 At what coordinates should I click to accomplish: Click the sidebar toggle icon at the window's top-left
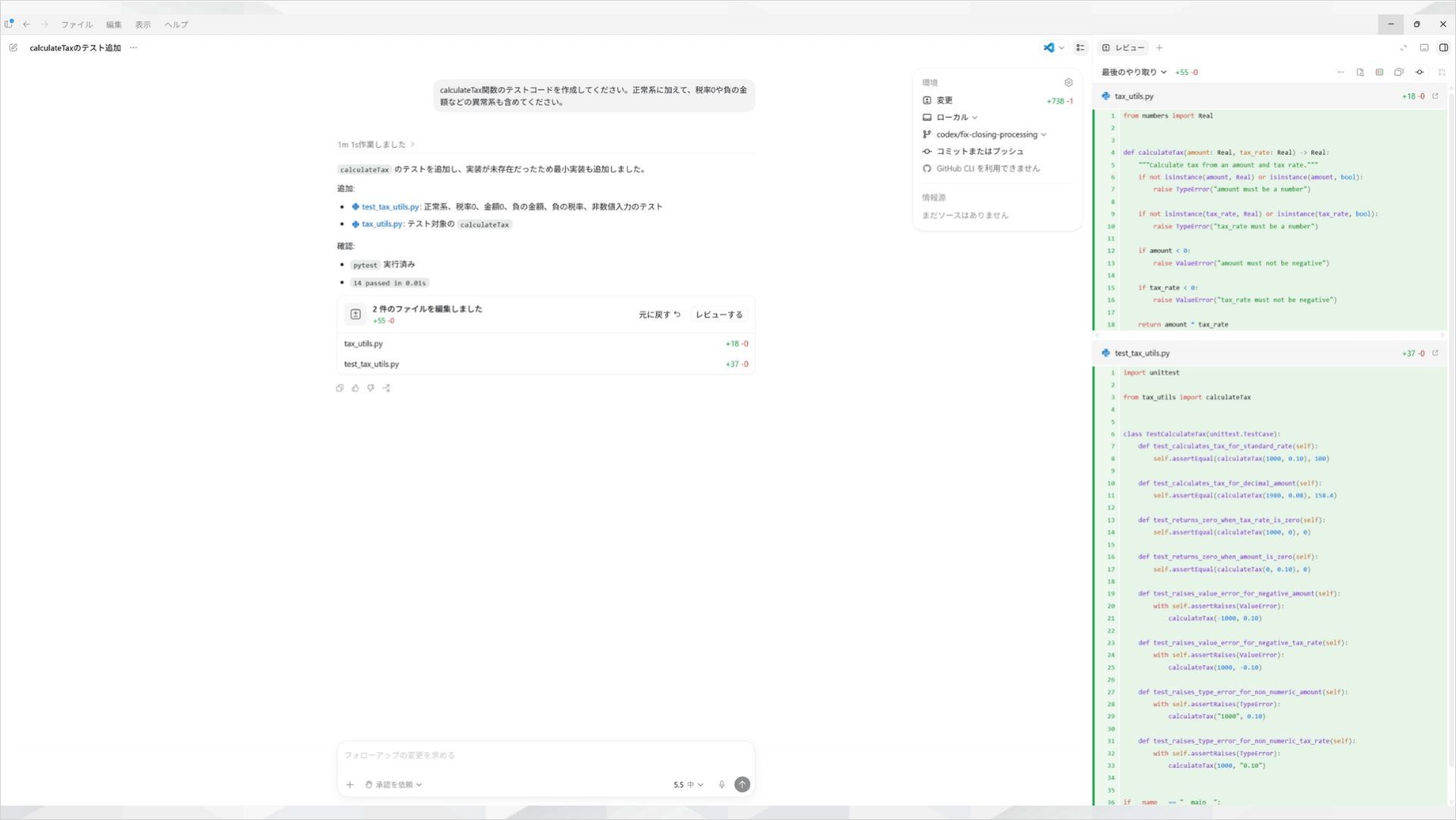(x=9, y=24)
